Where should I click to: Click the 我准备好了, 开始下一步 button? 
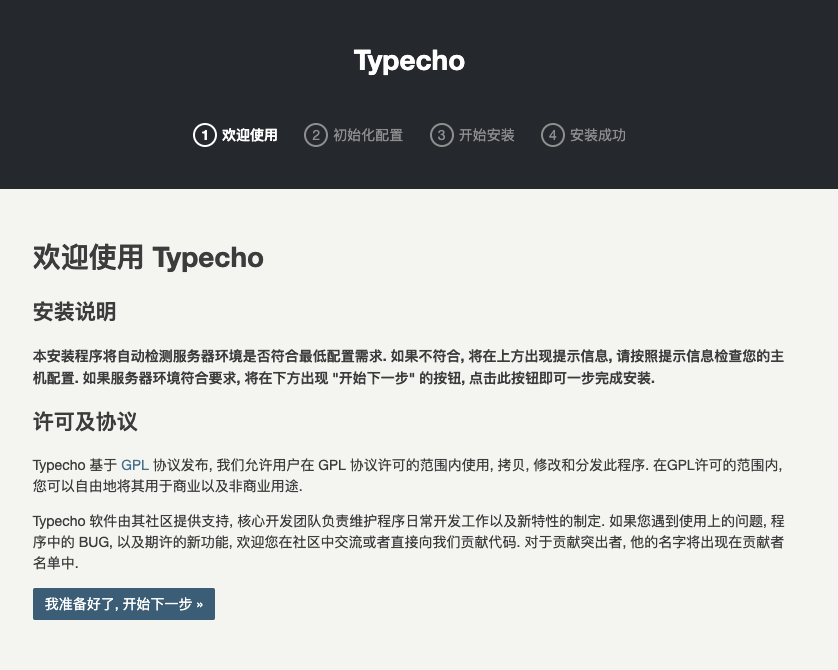pyautogui.click(x=124, y=604)
